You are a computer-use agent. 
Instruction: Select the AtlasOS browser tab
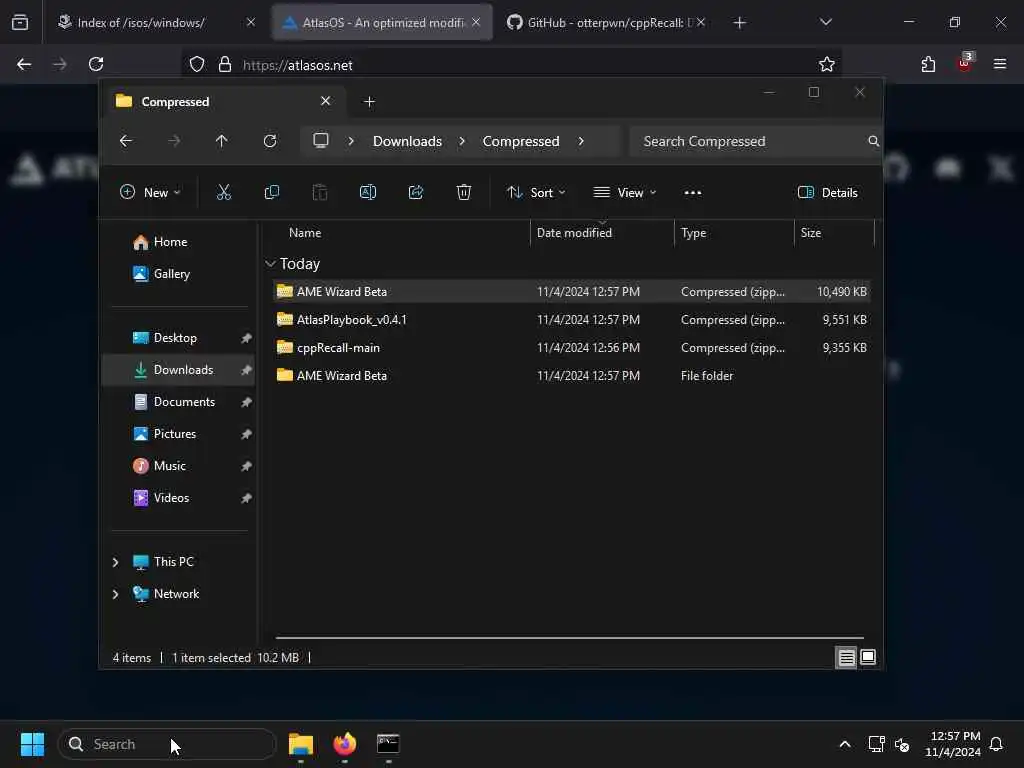pyautogui.click(x=382, y=22)
